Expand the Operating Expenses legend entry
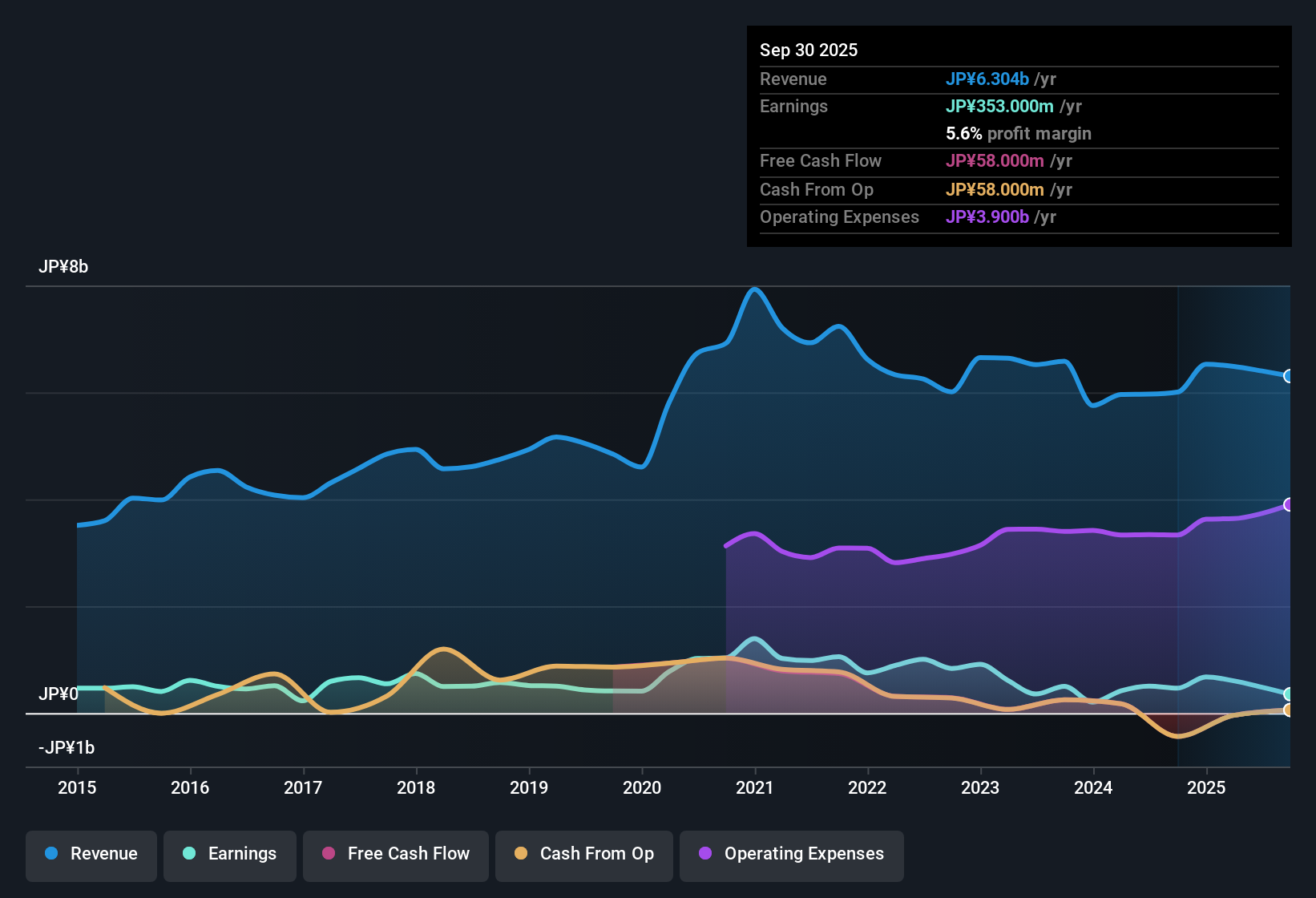This screenshot has width=1316, height=898. (791, 854)
